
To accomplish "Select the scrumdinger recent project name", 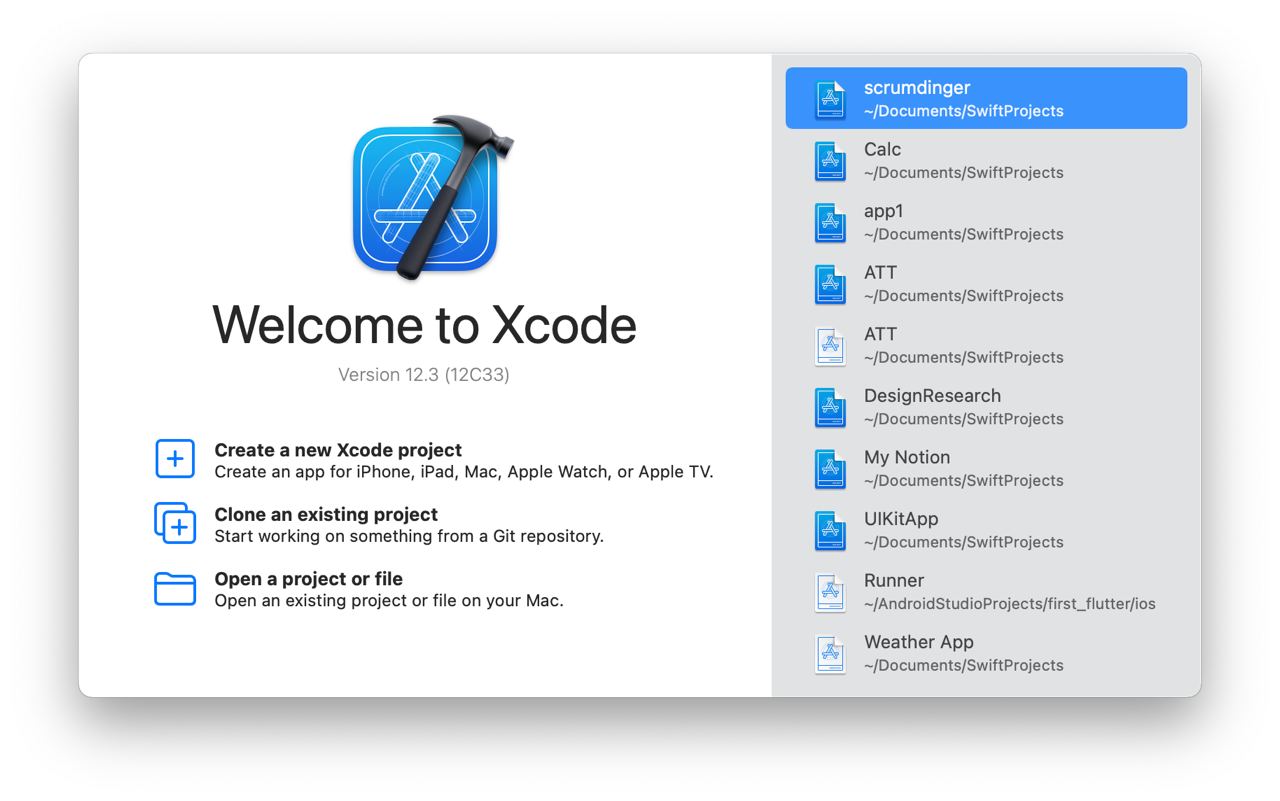I will click(917, 88).
